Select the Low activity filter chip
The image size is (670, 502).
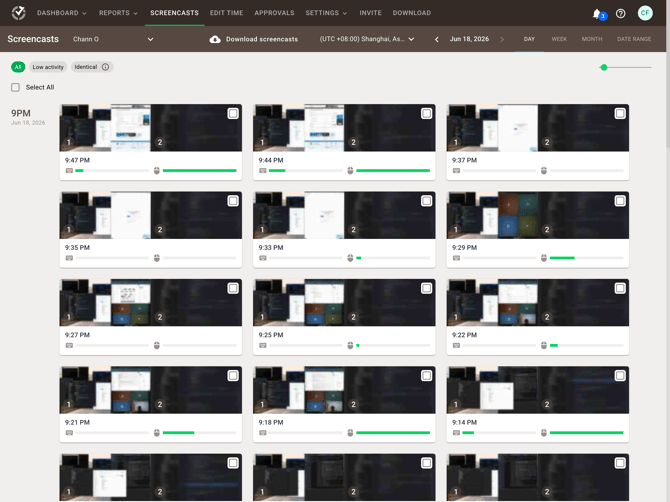pyautogui.click(x=48, y=67)
